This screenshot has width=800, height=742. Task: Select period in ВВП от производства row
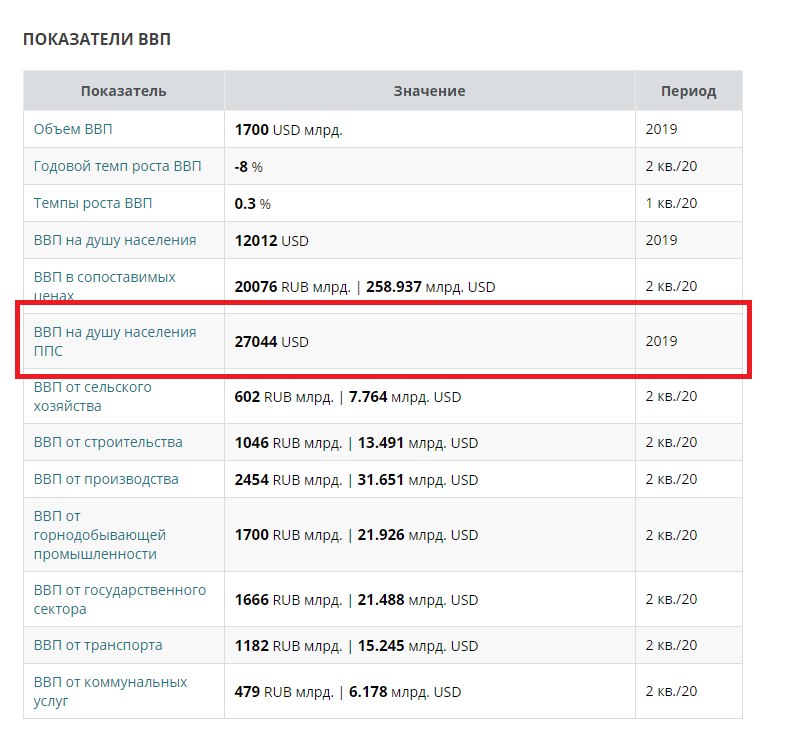[x=671, y=479]
